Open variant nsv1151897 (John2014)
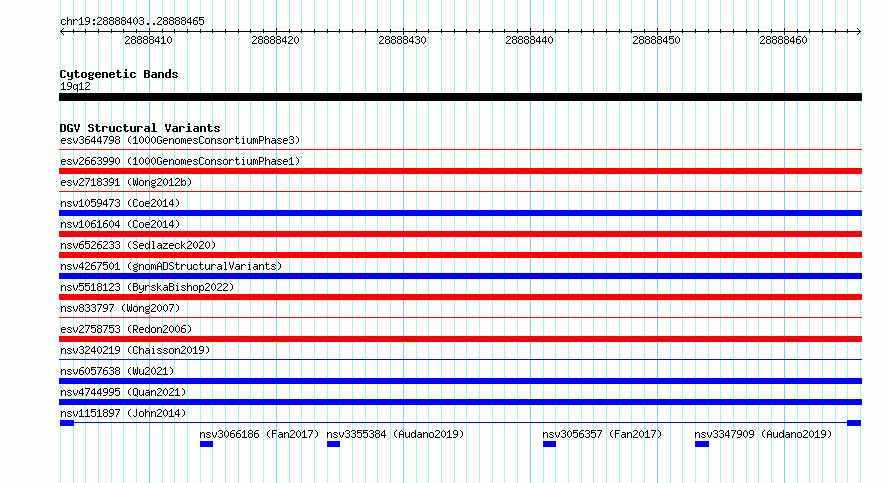This screenshot has height=483, width=890. (123, 413)
